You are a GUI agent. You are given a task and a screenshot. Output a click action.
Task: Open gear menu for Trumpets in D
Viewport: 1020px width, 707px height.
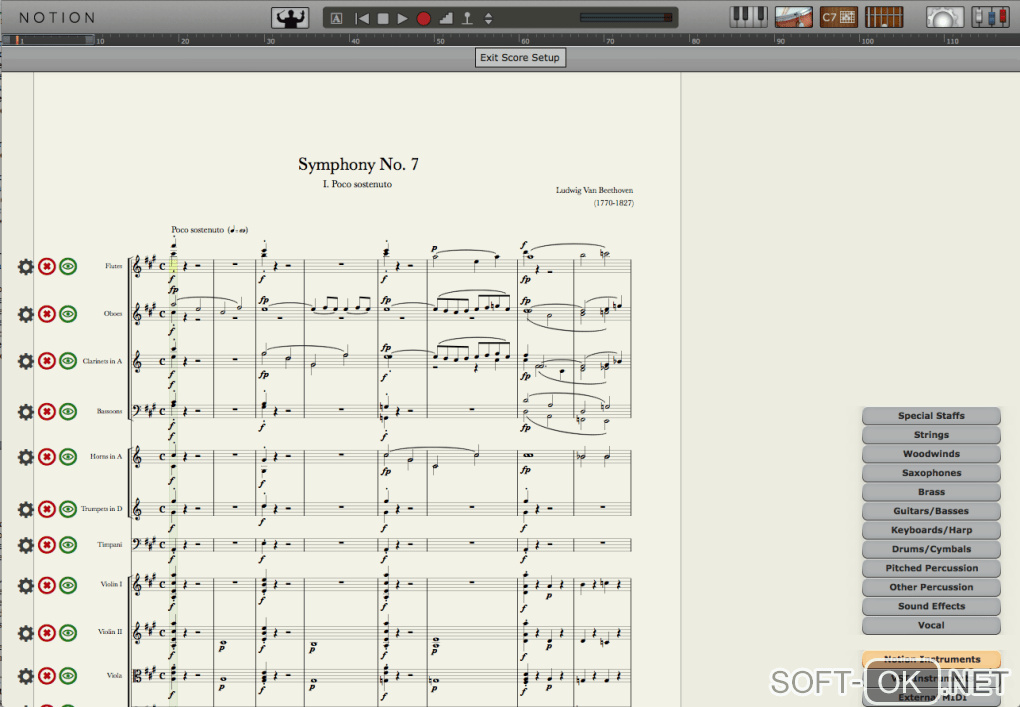(25, 509)
